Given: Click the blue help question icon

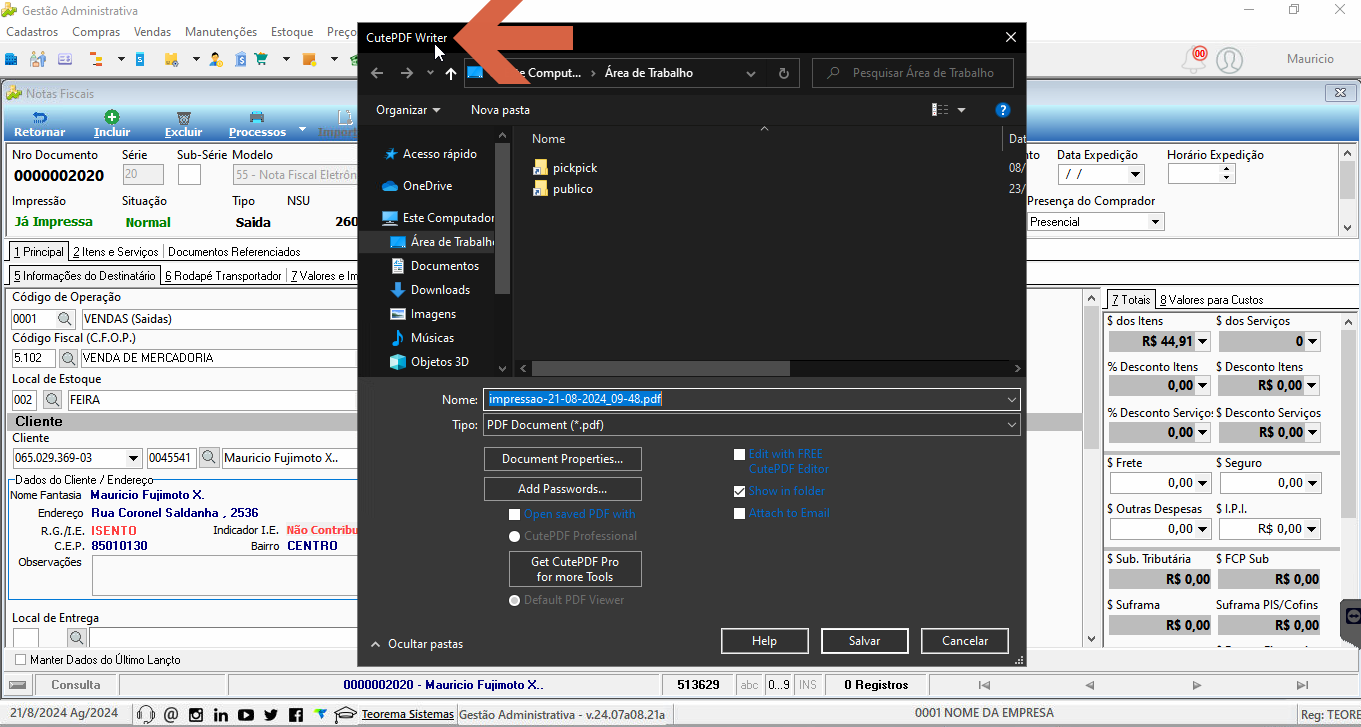Looking at the screenshot, I should pyautogui.click(x=1002, y=110).
